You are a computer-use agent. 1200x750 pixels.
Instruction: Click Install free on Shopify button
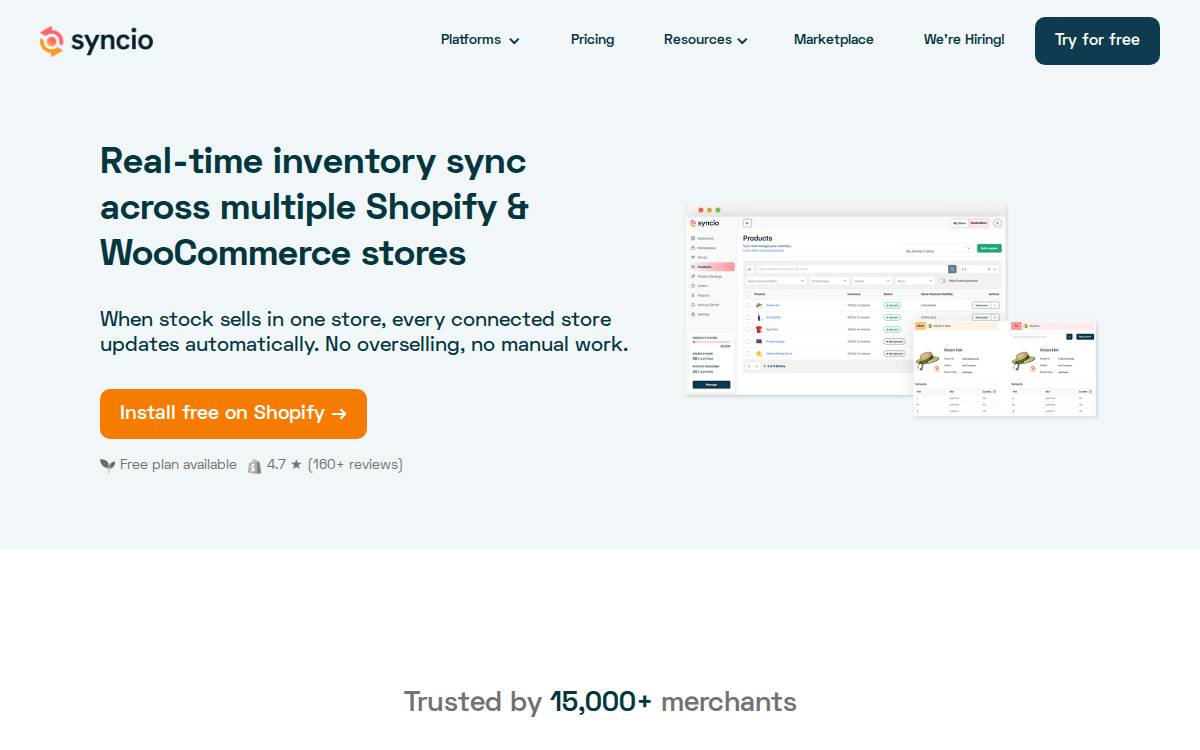233,414
